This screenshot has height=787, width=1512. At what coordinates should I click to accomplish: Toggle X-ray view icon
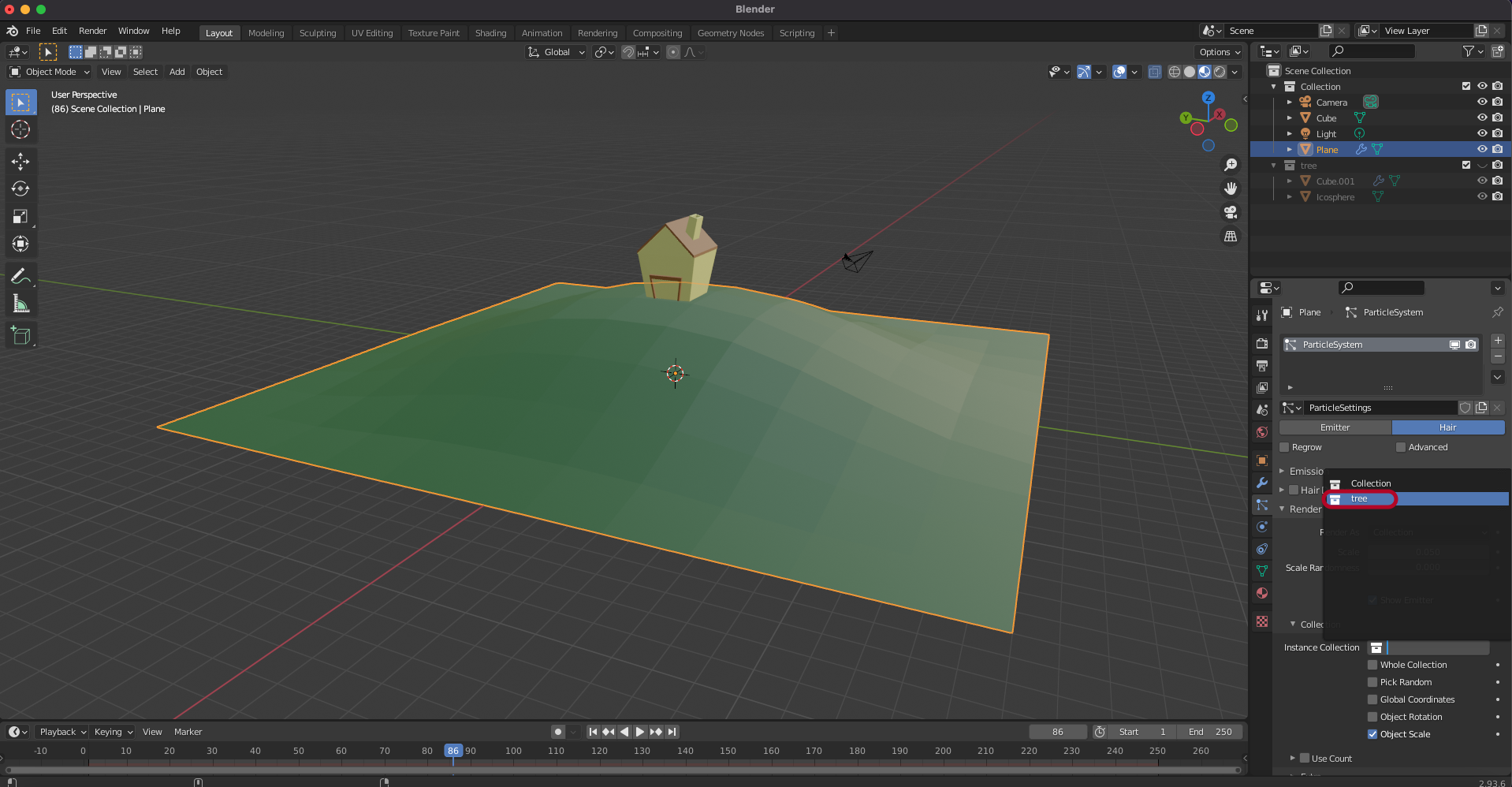1154,72
